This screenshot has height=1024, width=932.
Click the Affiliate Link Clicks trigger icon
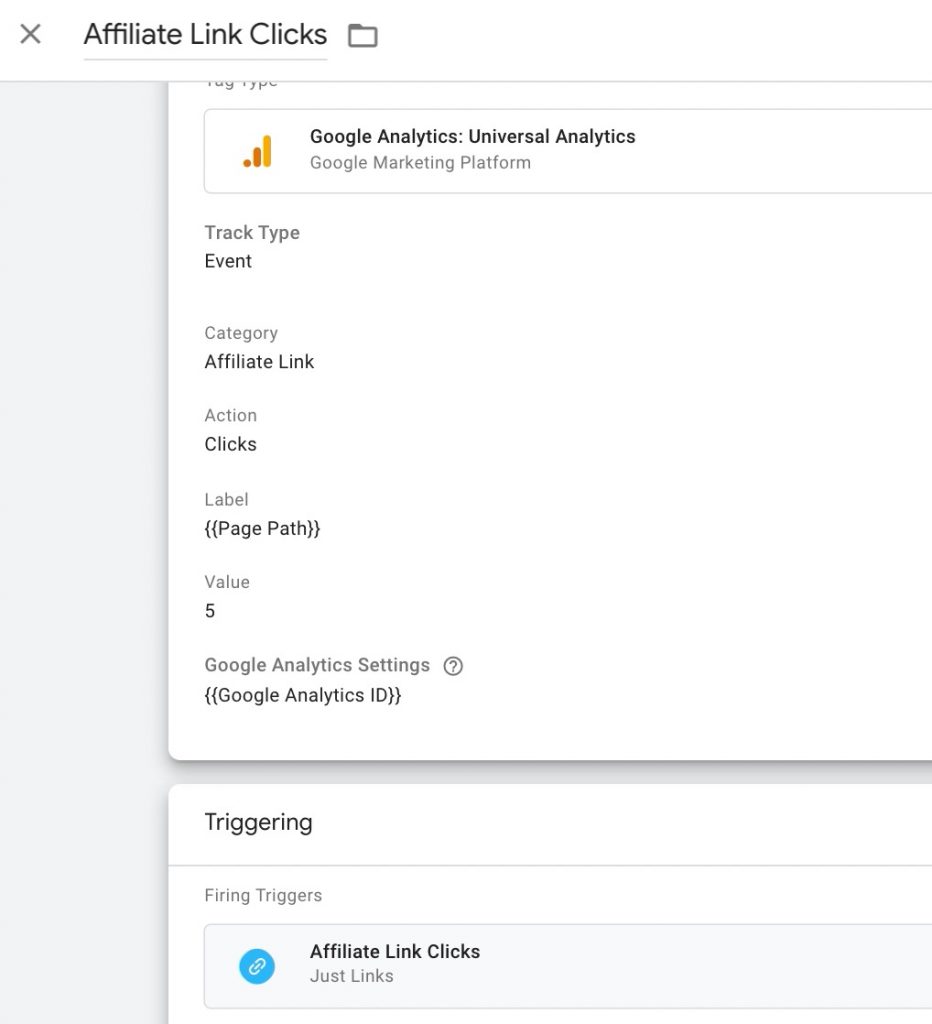click(x=258, y=966)
